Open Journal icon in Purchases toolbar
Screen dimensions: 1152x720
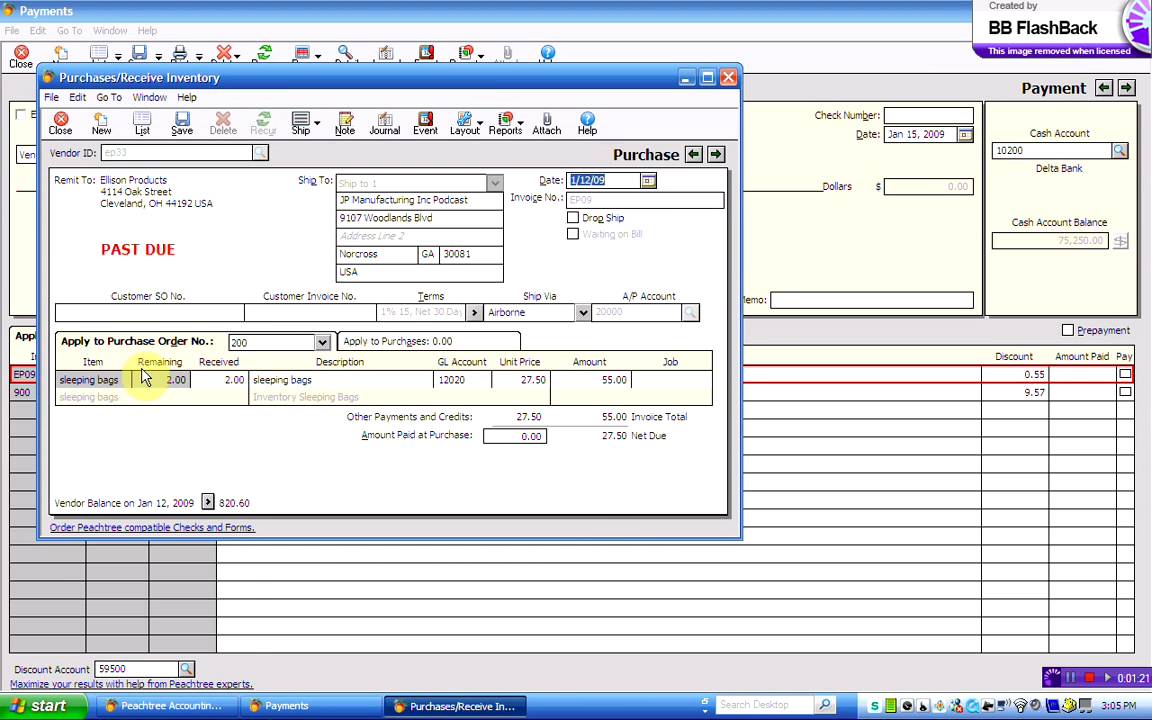(384, 123)
